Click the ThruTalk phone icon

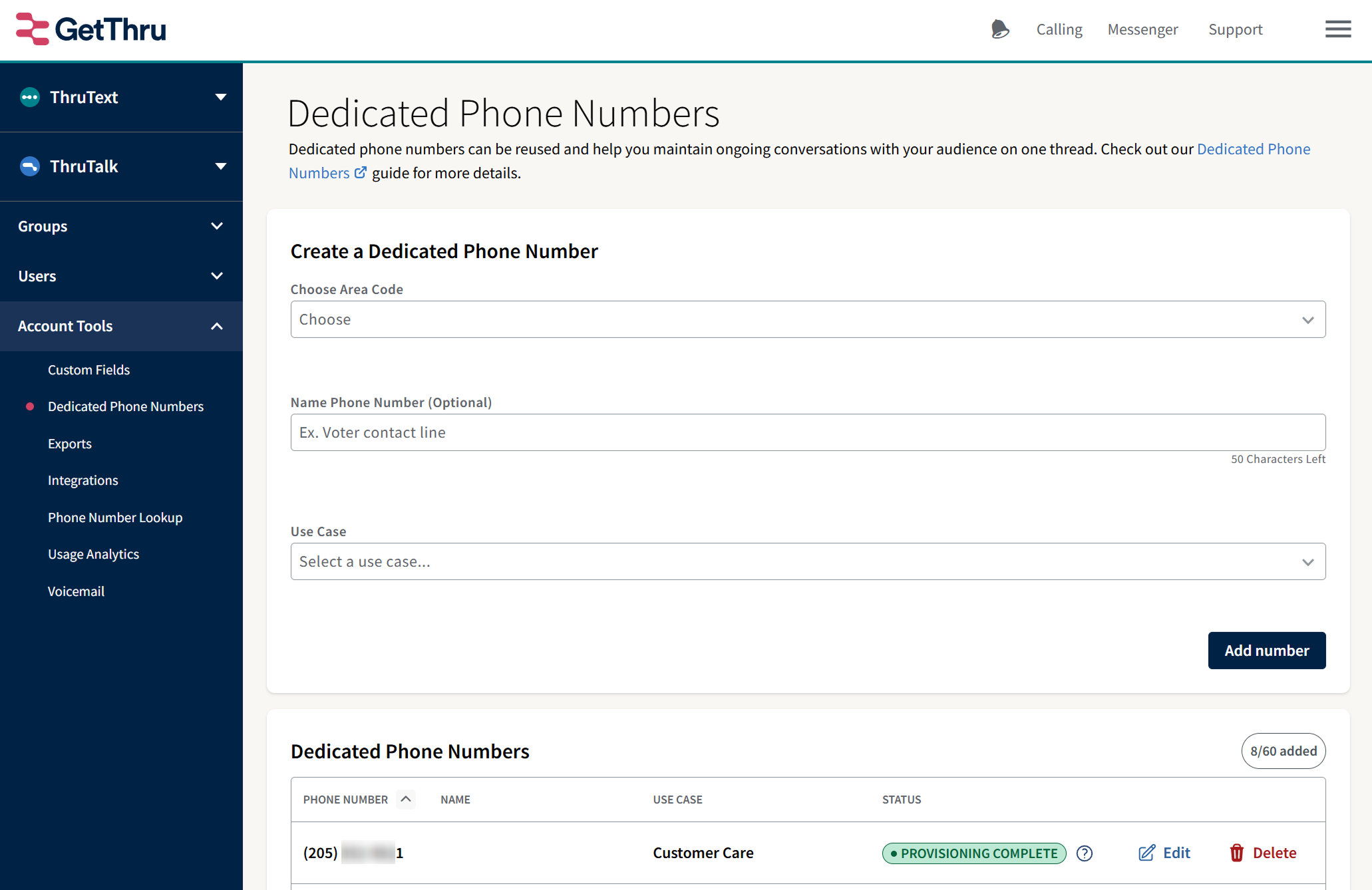(x=30, y=166)
